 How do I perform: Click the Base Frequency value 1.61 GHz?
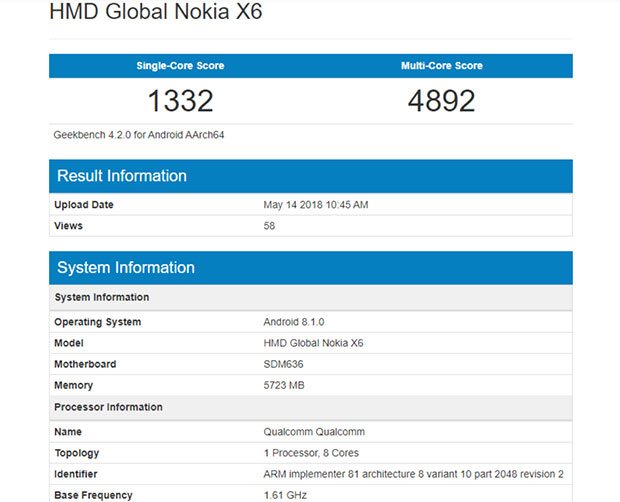(x=284, y=495)
